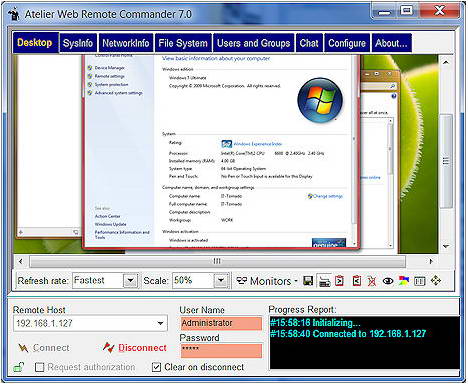Click System protection link in remote desktop
The height and width of the screenshot is (385, 468).
(x=111, y=84)
